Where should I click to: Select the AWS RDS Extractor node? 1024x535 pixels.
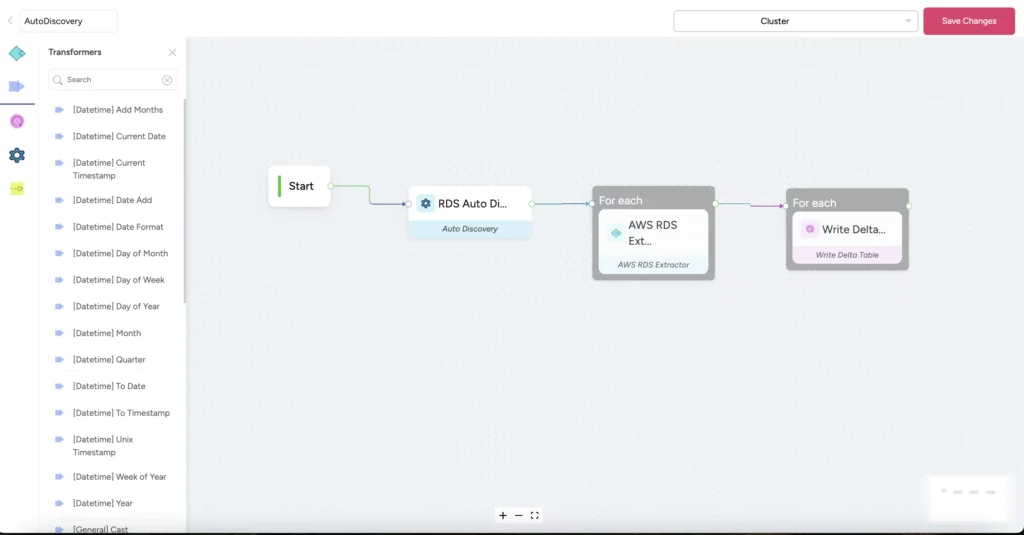pyautogui.click(x=652, y=233)
